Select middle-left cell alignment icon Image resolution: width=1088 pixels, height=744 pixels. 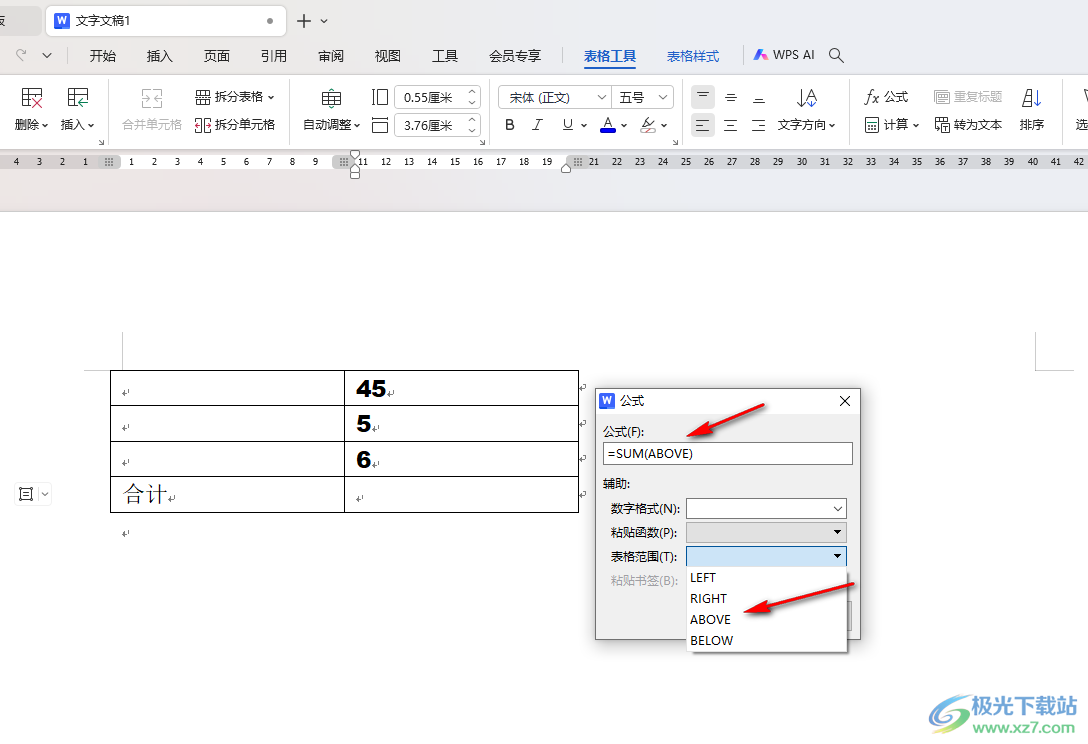coord(703,126)
